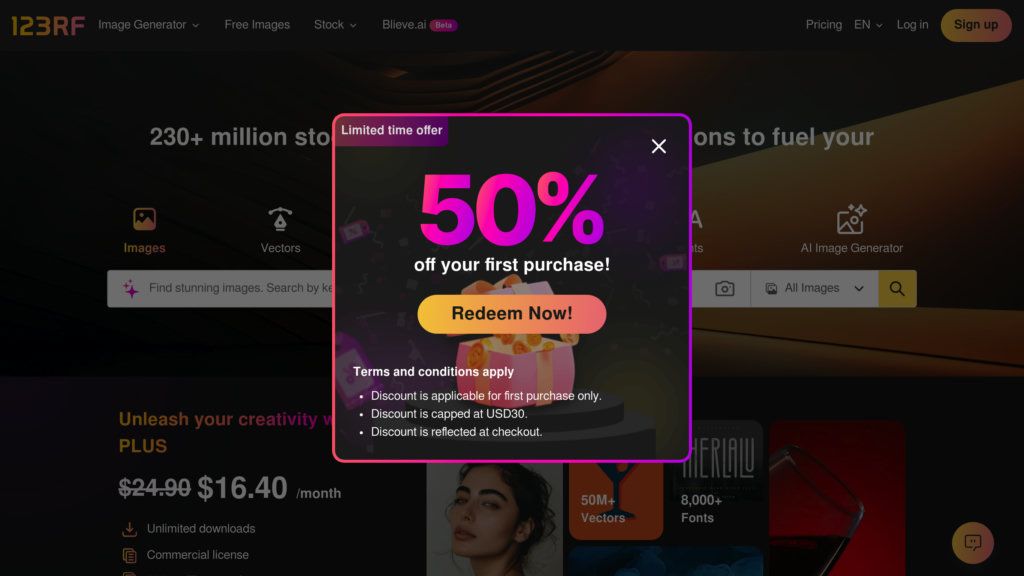
Task: Open the chat support bubble icon
Action: [x=972, y=543]
